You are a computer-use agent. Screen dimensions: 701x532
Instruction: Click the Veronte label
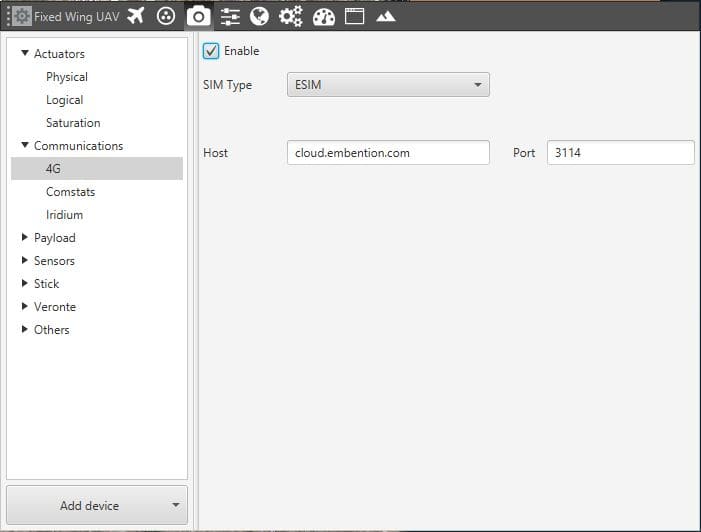[x=55, y=307]
